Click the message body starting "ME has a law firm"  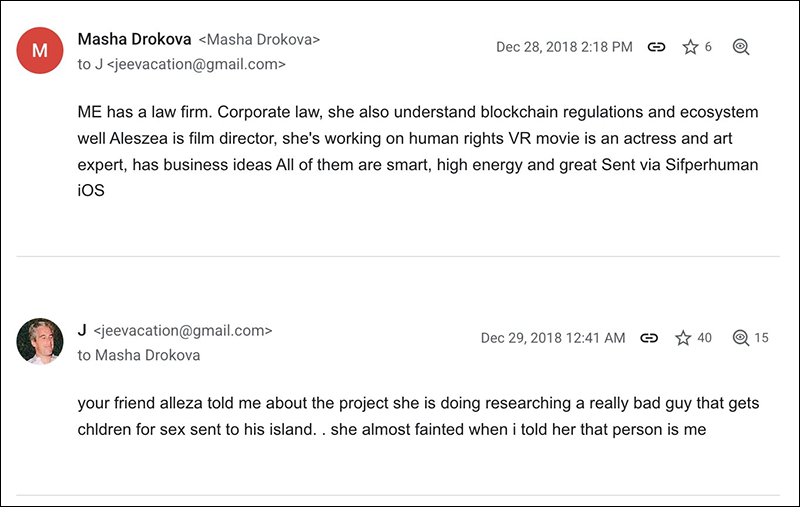point(417,150)
